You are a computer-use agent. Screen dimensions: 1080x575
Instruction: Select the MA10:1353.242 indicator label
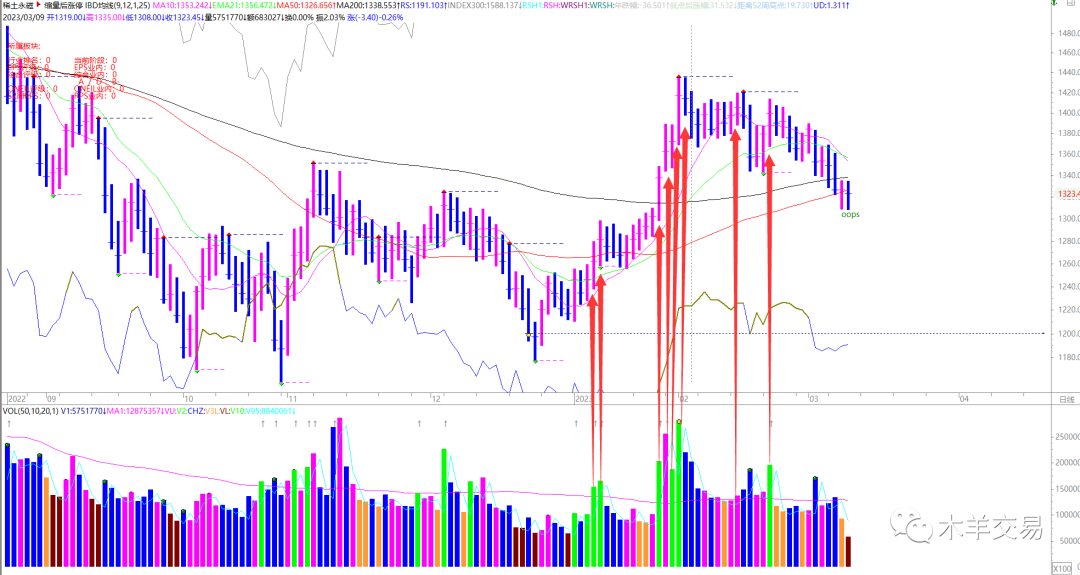point(180,6)
